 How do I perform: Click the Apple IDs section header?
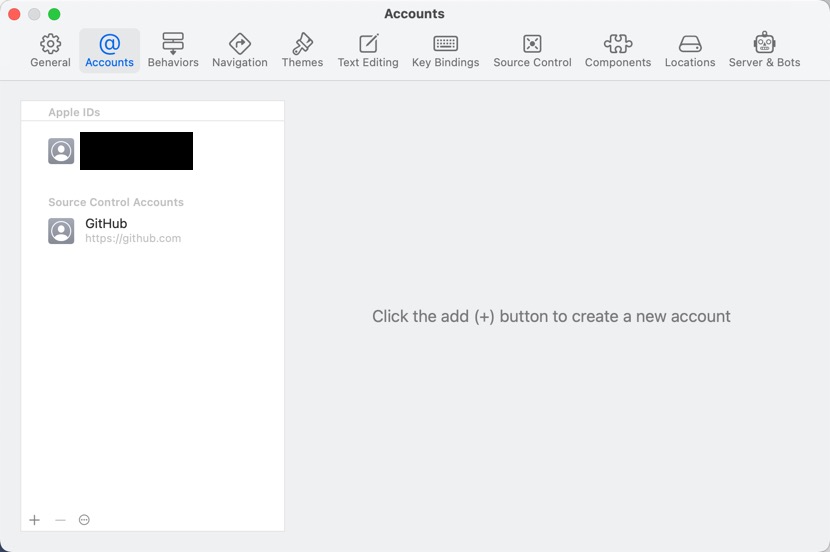(74, 112)
